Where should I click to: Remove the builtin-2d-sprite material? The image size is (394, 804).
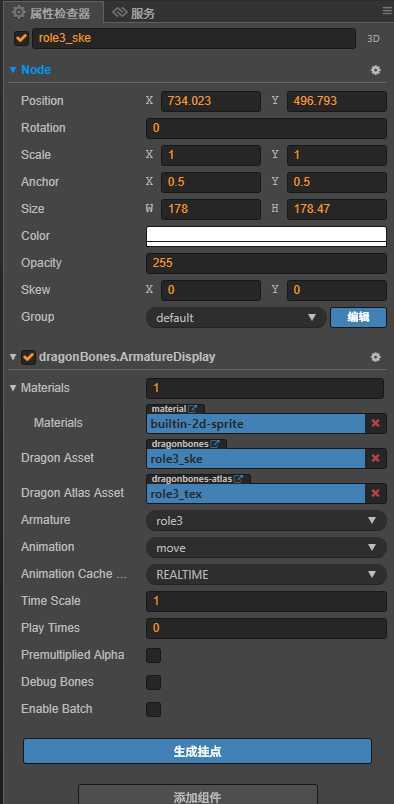point(376,424)
